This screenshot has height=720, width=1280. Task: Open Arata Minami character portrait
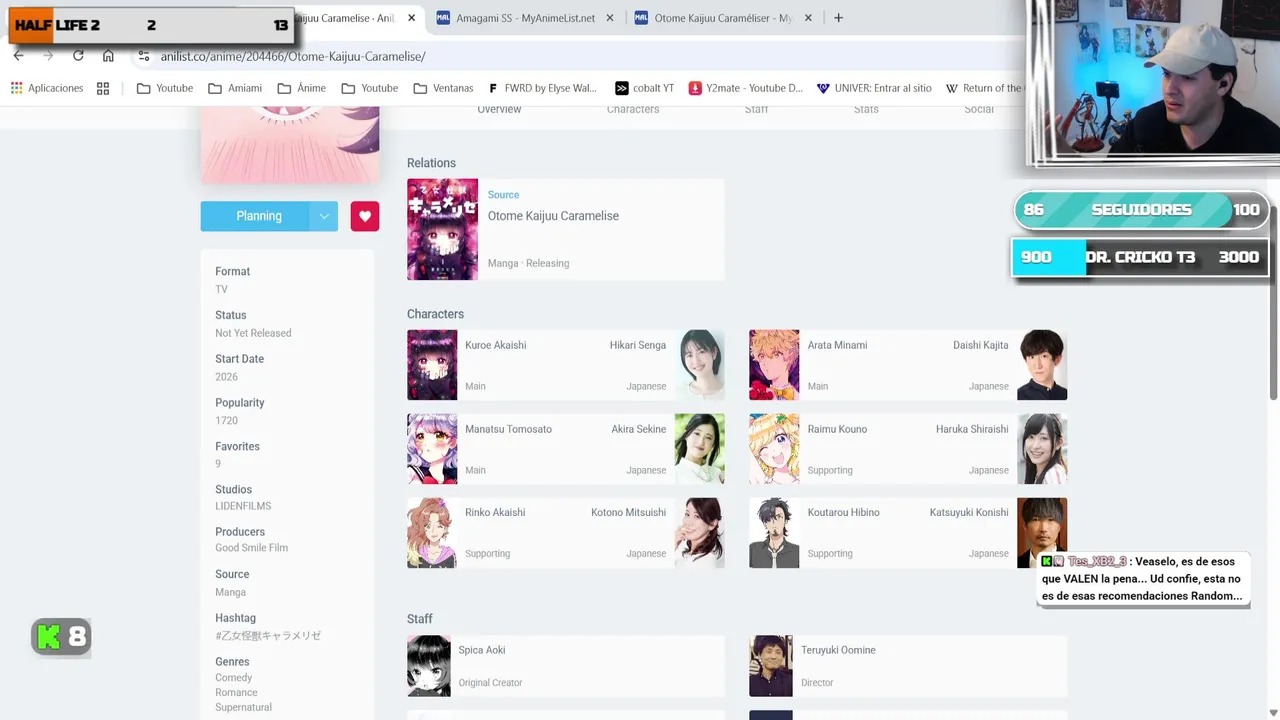pyautogui.click(x=774, y=365)
